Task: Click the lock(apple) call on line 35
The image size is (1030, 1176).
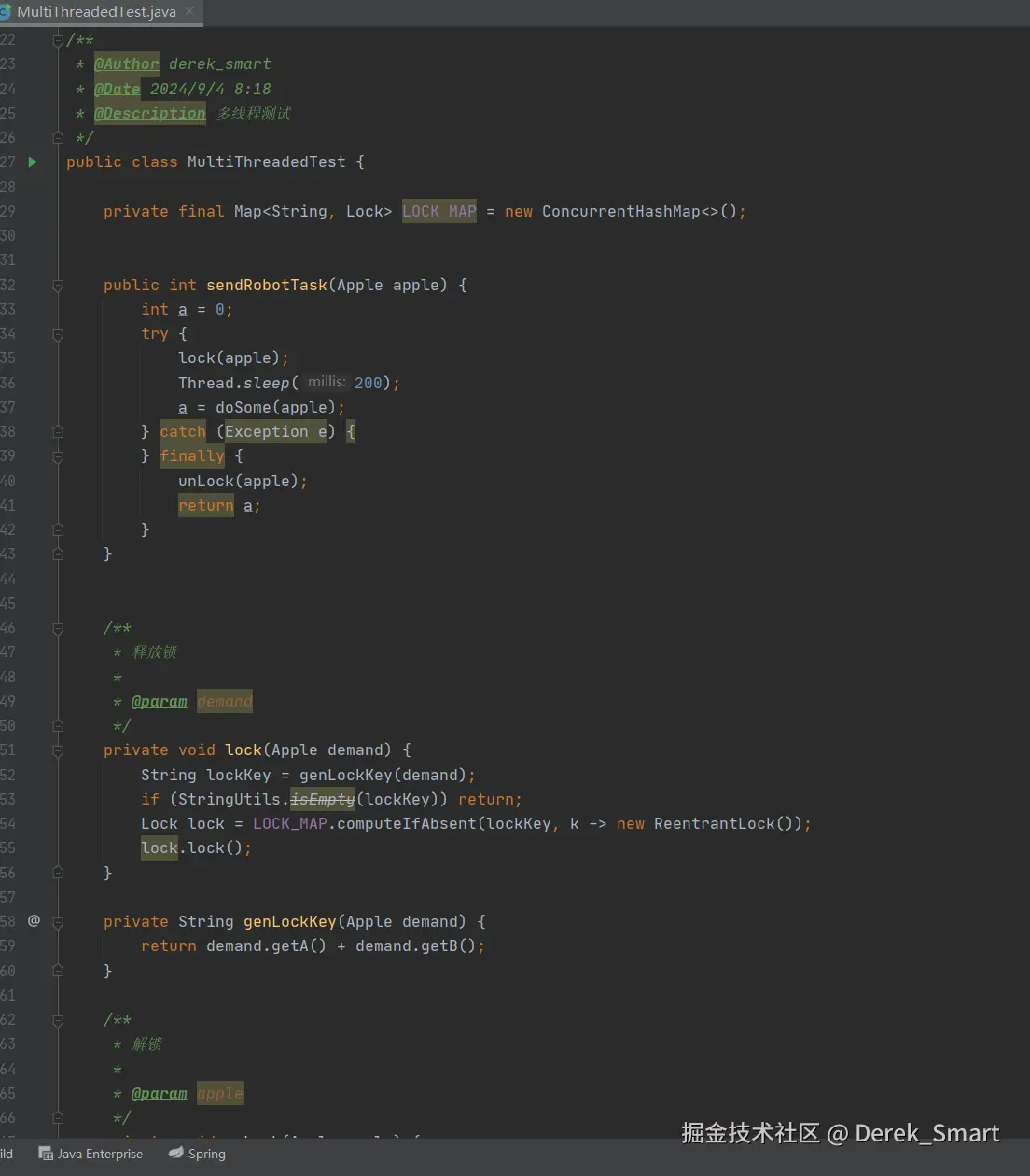Action: 230,357
